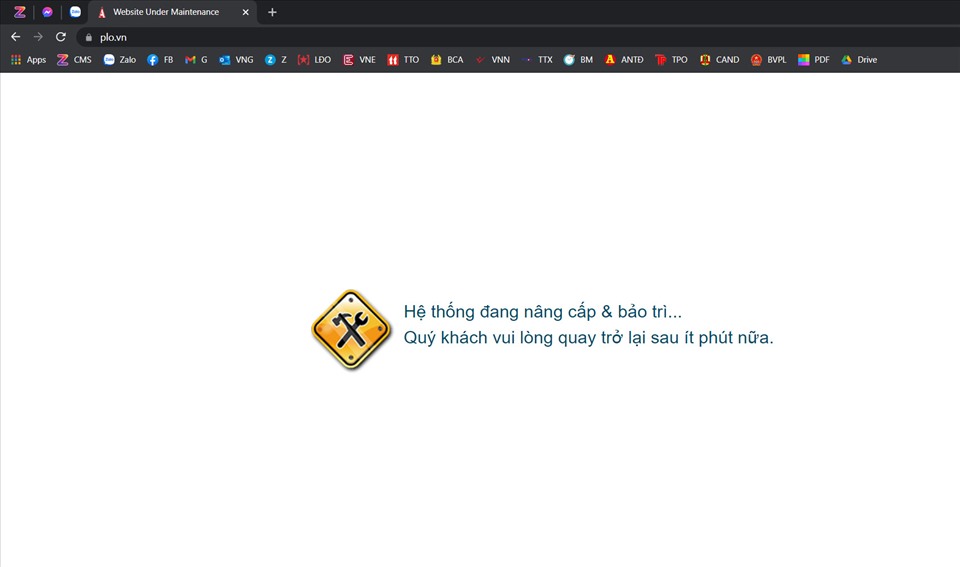Open the FB Facebook bookmark
The height and width of the screenshot is (567, 960).
pyautogui.click(x=160, y=59)
